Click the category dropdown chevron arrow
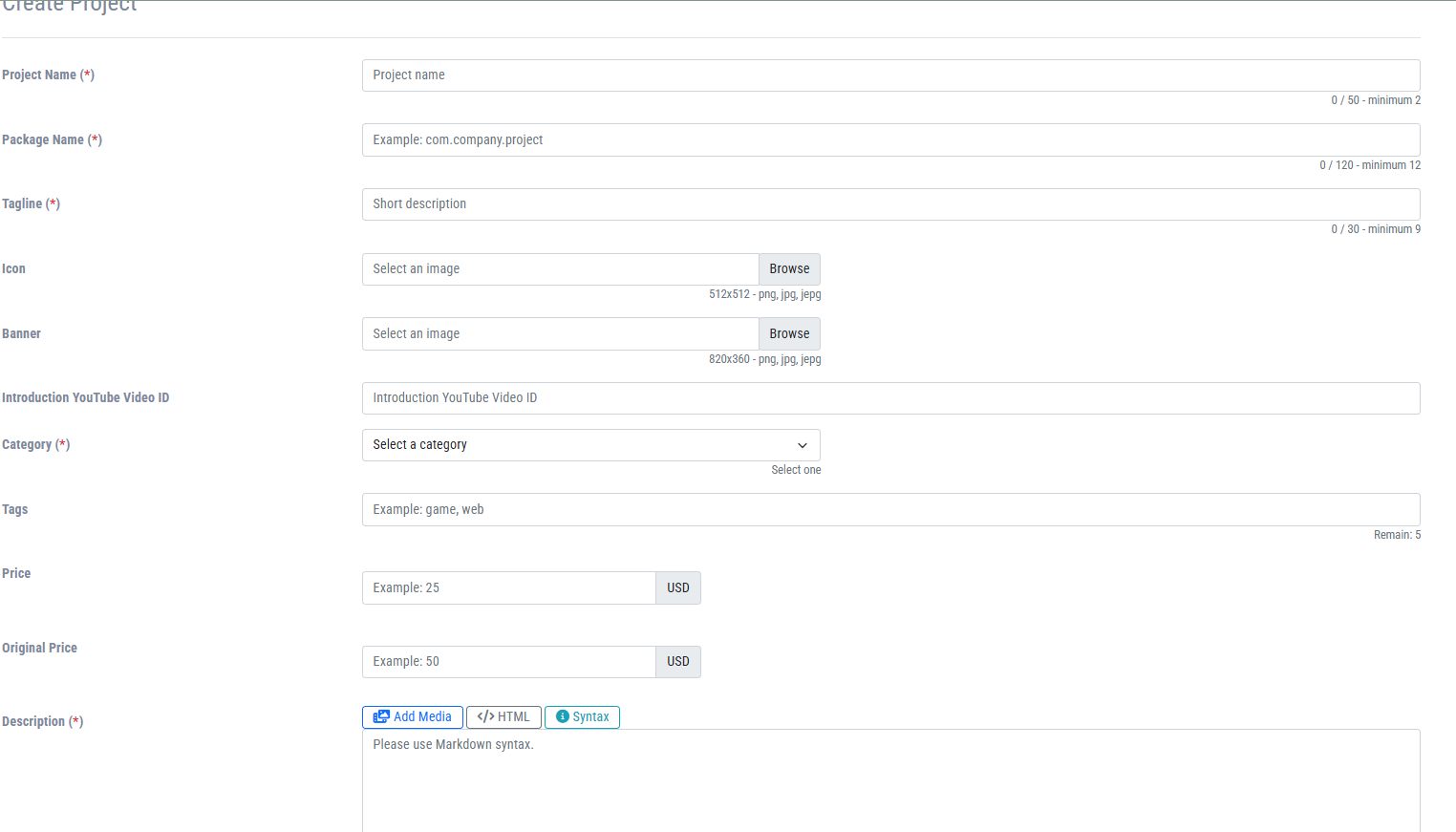 point(803,445)
